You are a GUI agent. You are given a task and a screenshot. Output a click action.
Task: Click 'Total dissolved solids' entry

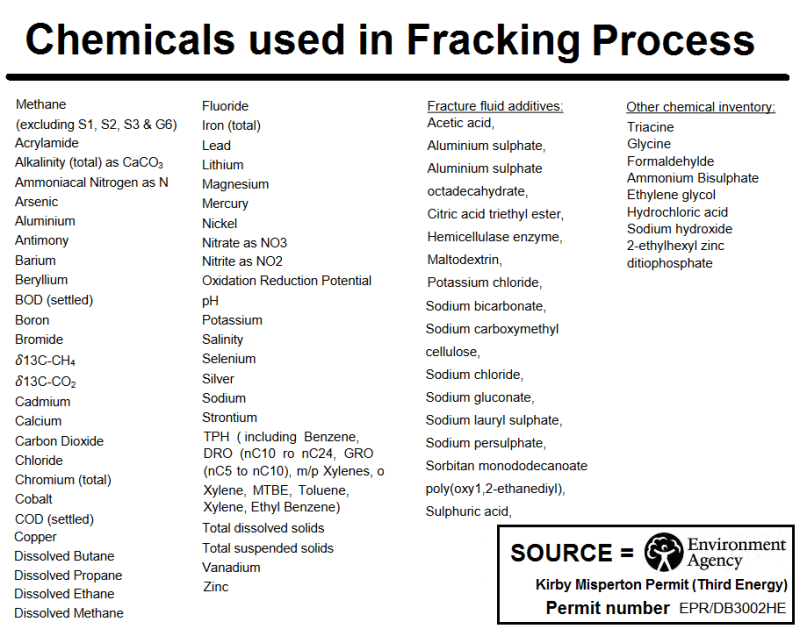coord(263,528)
